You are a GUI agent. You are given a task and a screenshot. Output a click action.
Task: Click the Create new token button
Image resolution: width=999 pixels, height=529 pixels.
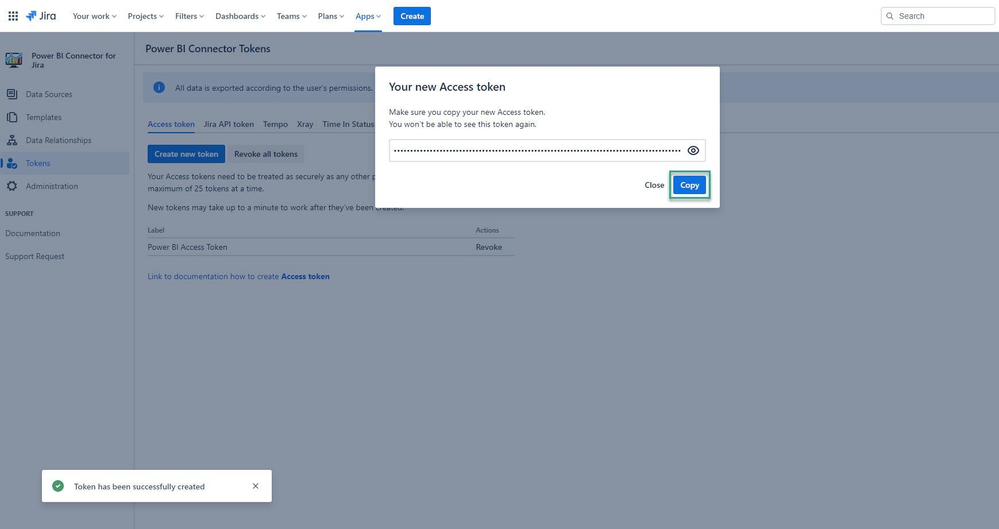coord(186,154)
